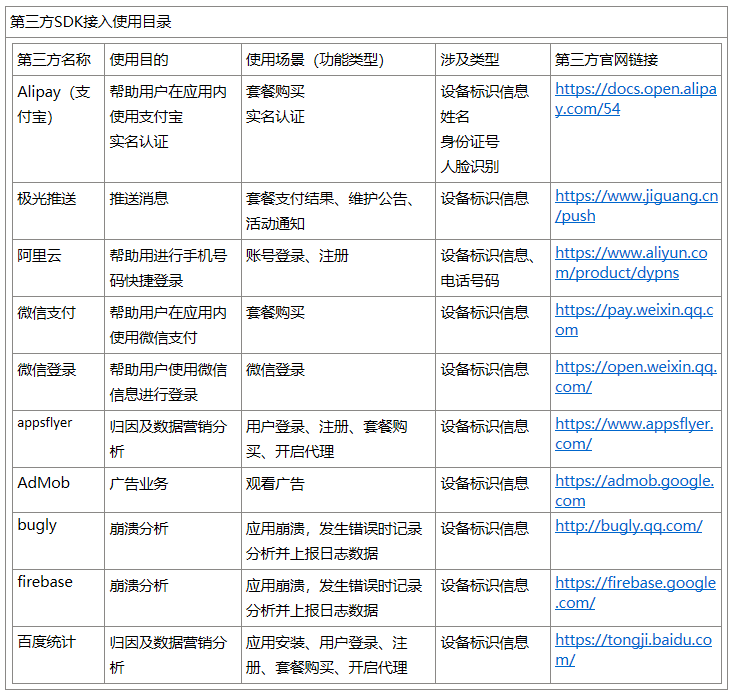Open the jiguang.cn/push link
Viewport: 730px width, 691px height.
tap(636, 206)
